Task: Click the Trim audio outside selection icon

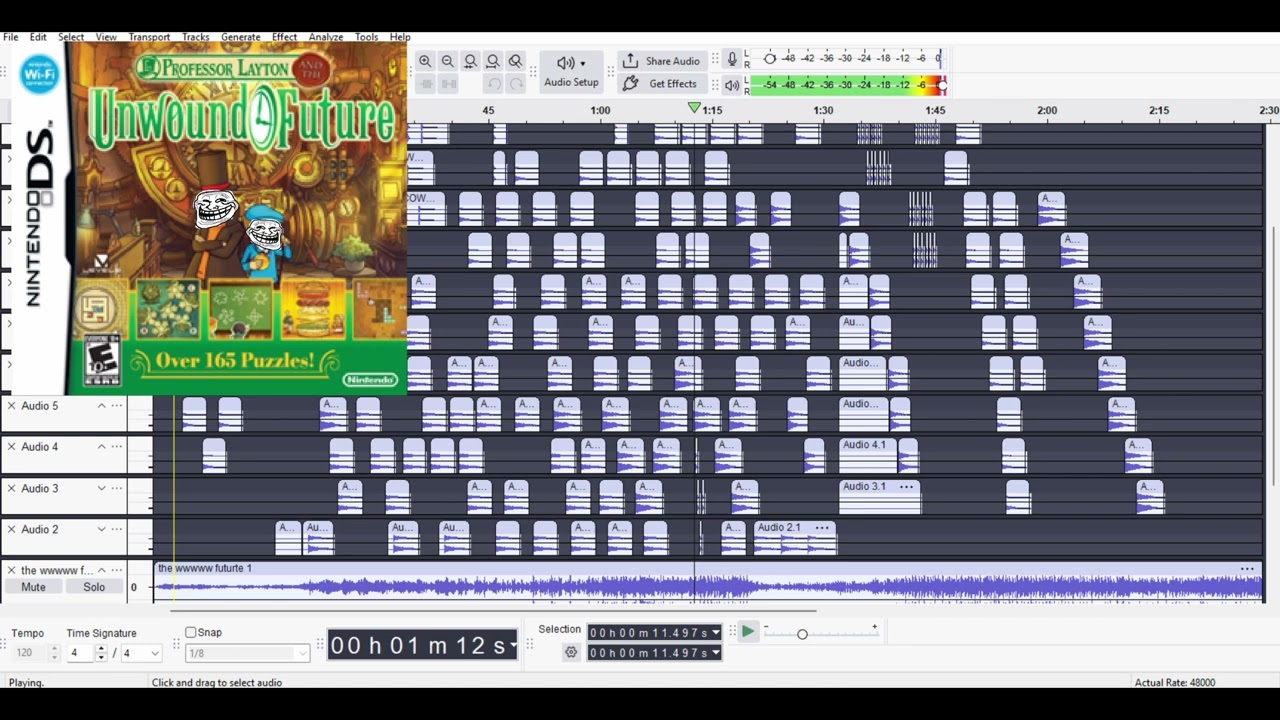Action: (x=425, y=84)
